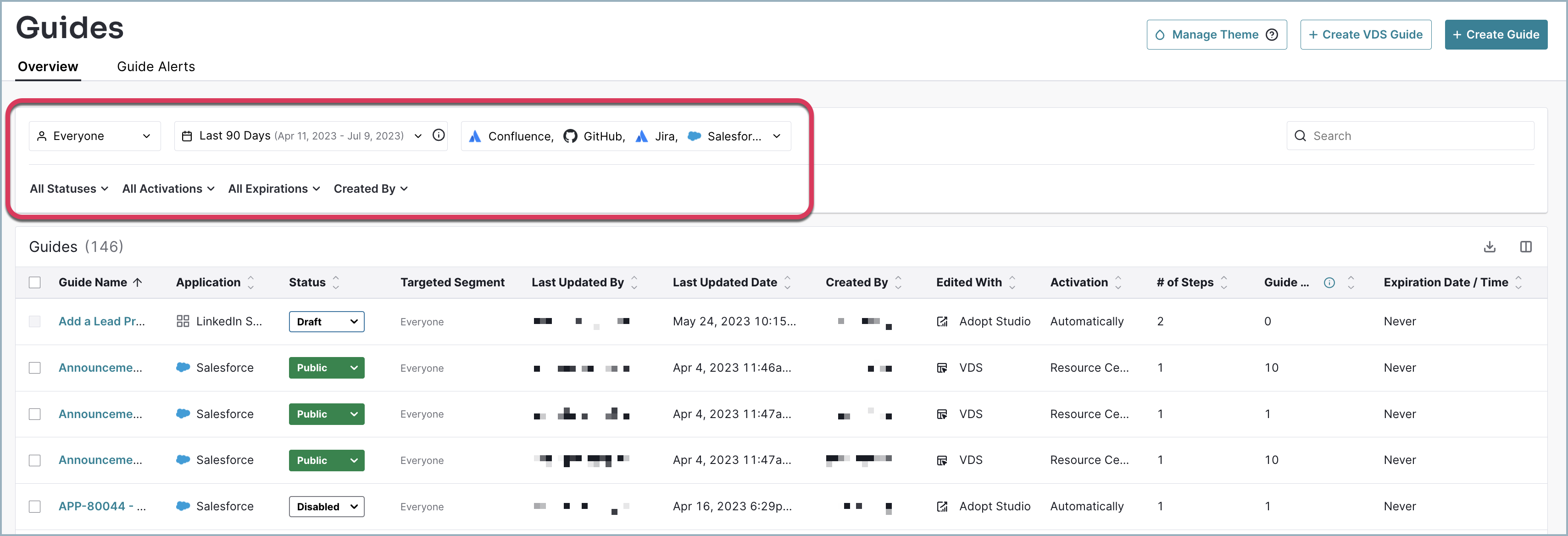Sort by Created By column arrows
This screenshot has height=536, width=1568.
898,283
